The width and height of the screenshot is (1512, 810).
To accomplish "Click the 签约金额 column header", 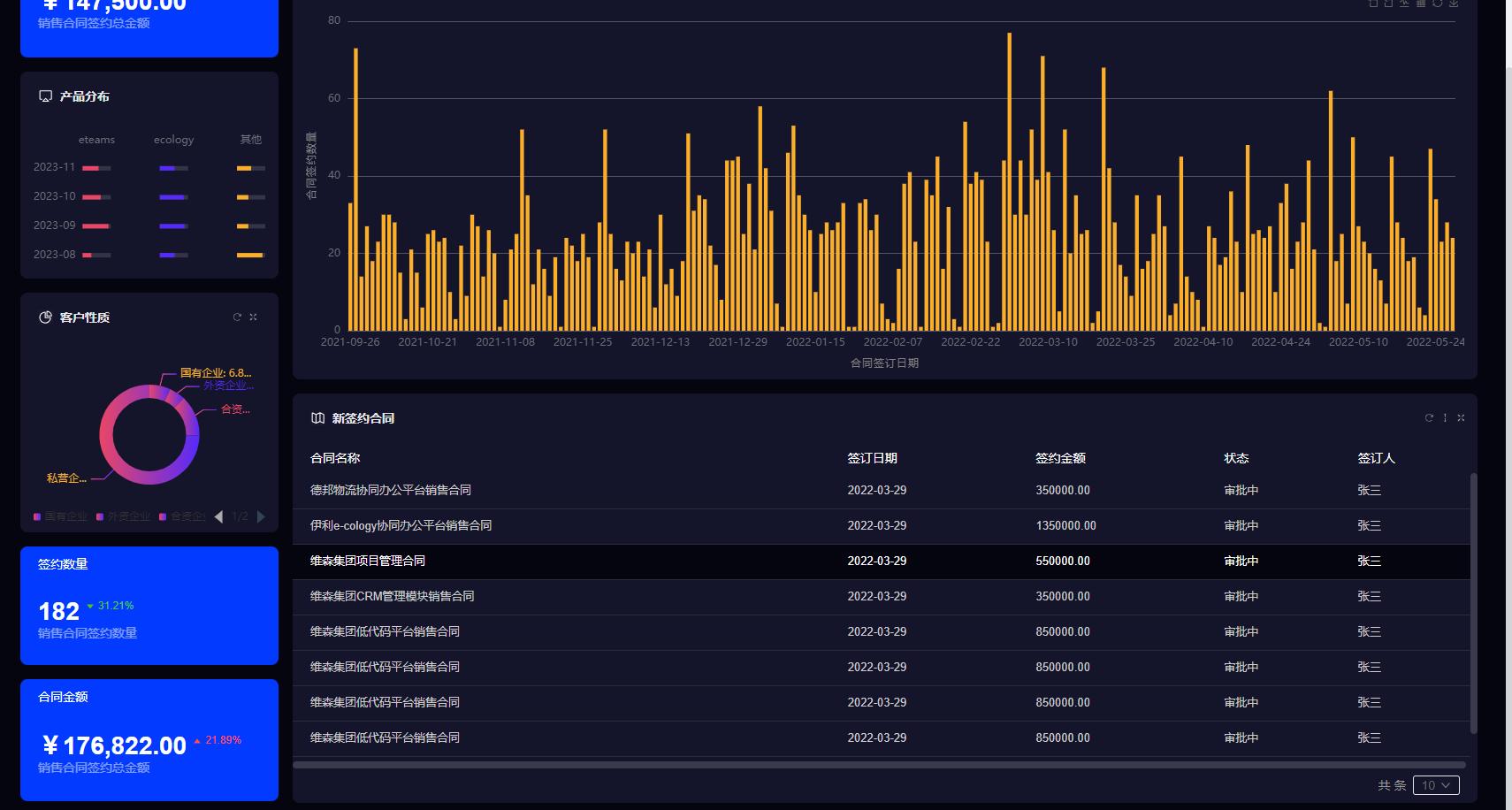I will [1060, 458].
